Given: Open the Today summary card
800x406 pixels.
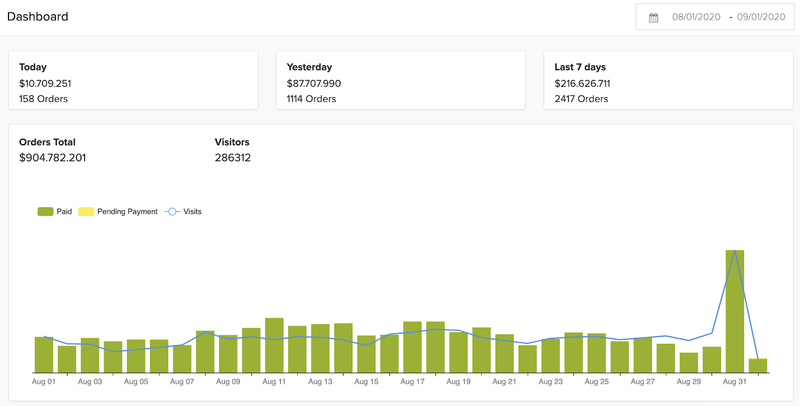Looking at the screenshot, I should point(133,80).
